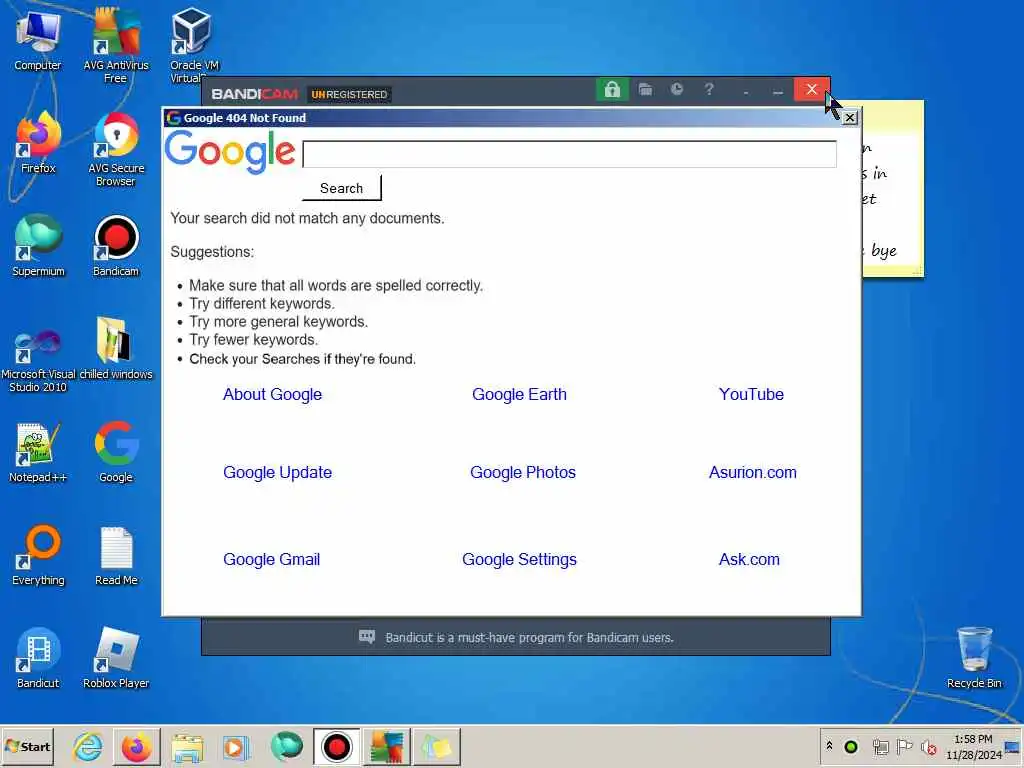
Task: Open AVG AntiVirus Free desktop shortcut
Action: (x=116, y=44)
